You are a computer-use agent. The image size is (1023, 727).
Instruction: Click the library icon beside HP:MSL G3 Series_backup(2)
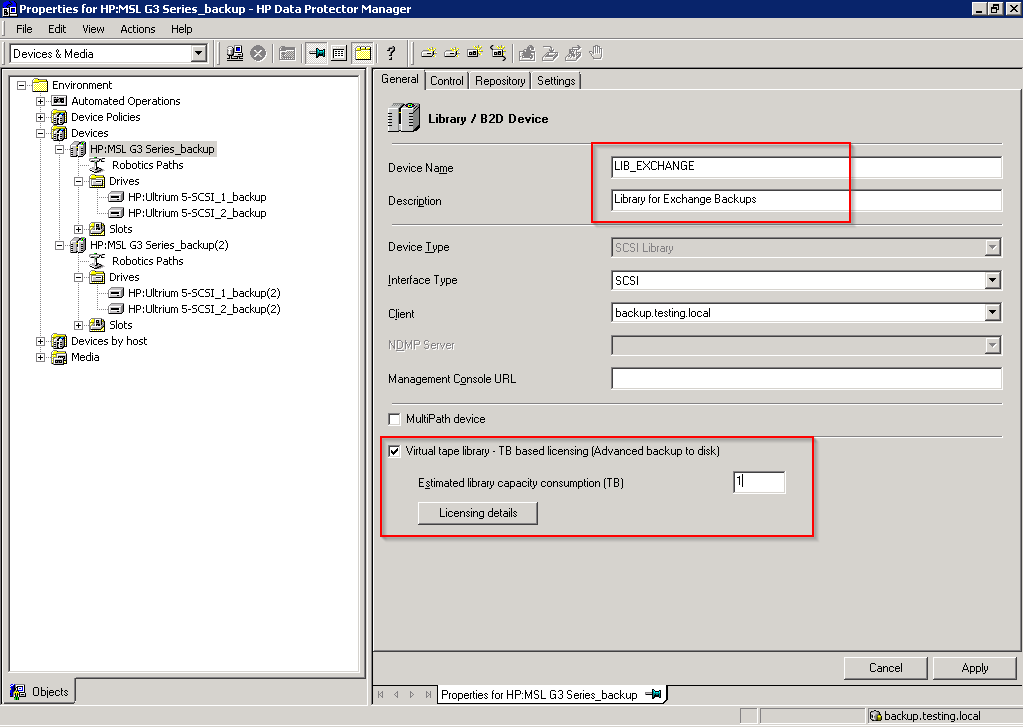coord(78,245)
